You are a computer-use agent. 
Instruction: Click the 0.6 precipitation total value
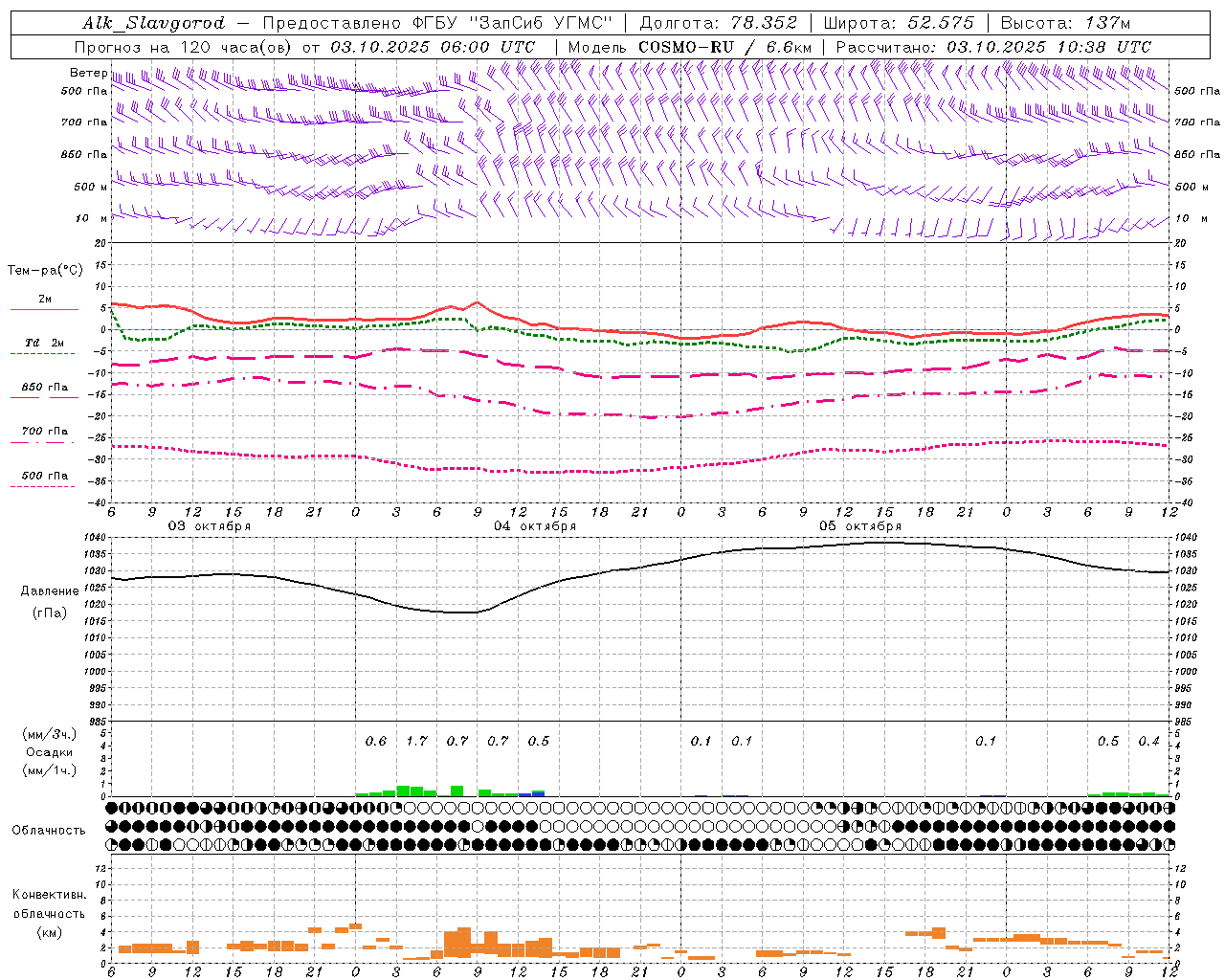(376, 741)
